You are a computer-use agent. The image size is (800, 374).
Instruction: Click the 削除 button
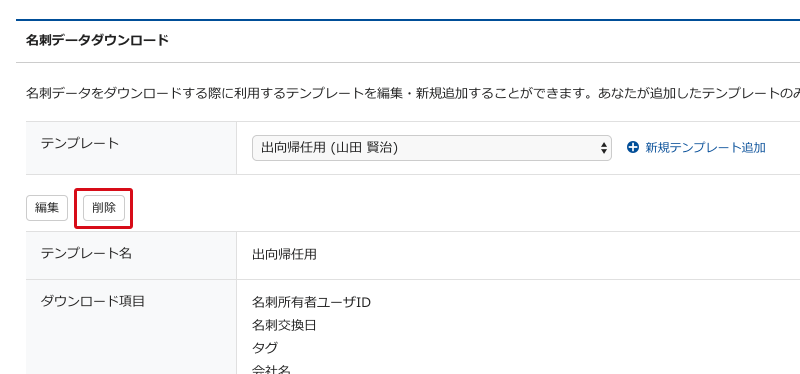104,208
